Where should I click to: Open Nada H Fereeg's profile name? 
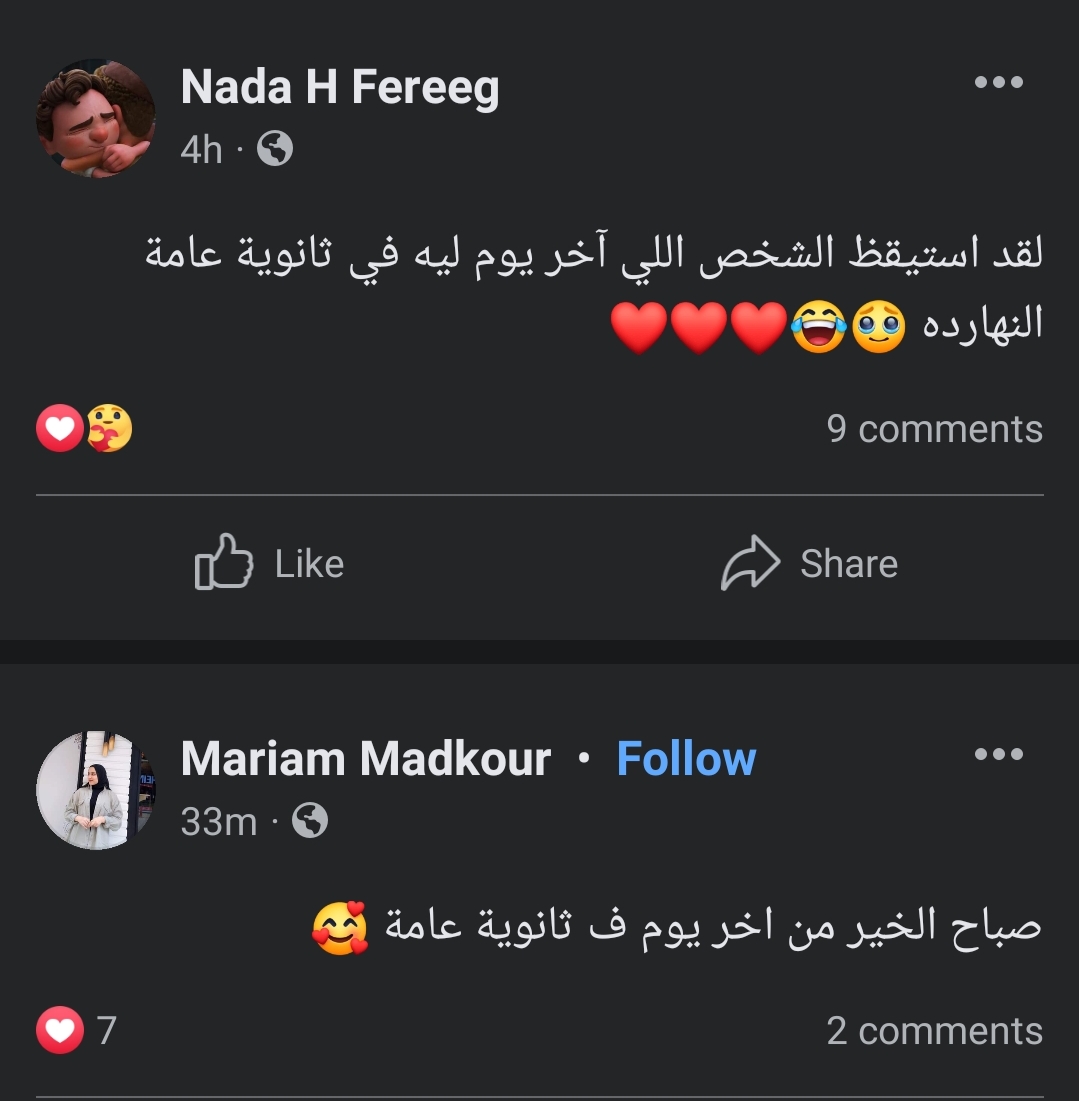click(x=340, y=88)
